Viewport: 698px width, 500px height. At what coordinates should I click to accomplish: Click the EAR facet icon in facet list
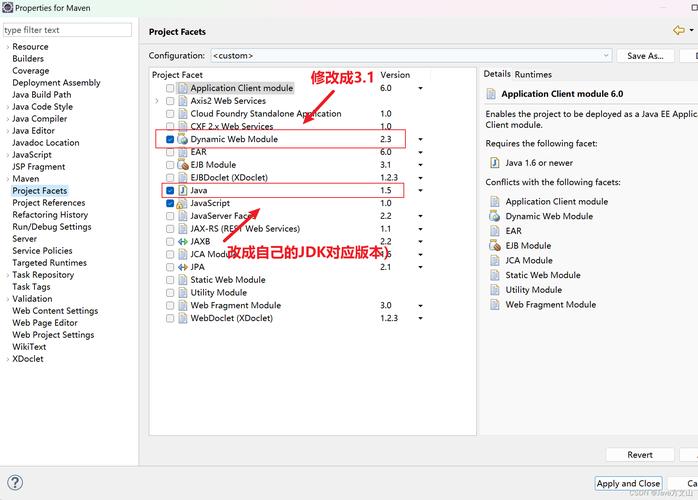point(183,152)
